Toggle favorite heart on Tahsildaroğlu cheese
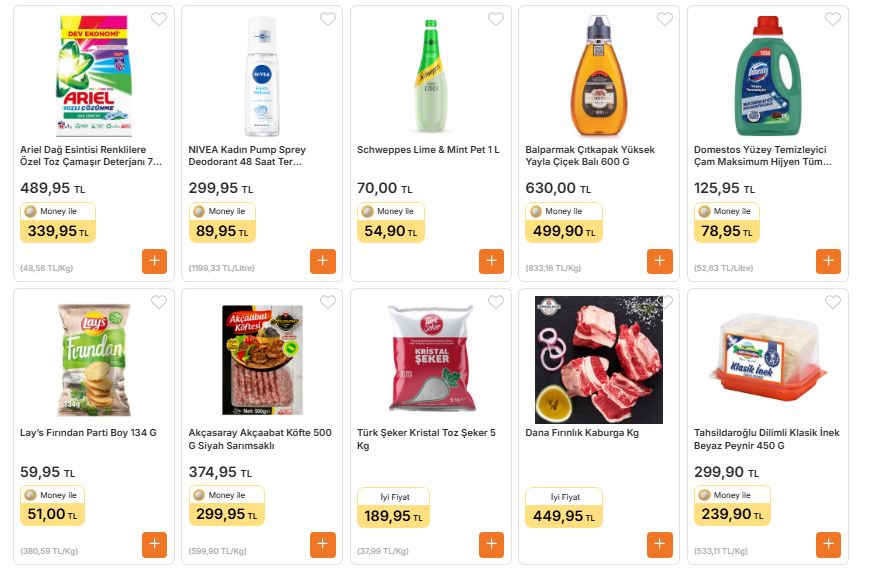The width and height of the screenshot is (869, 571). pos(833,302)
